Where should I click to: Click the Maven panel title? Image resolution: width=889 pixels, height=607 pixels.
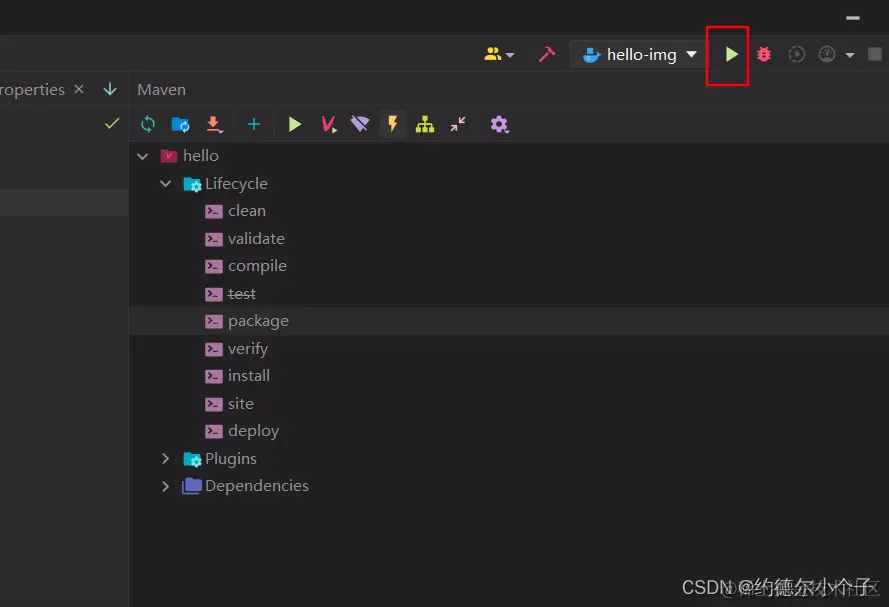coord(162,90)
